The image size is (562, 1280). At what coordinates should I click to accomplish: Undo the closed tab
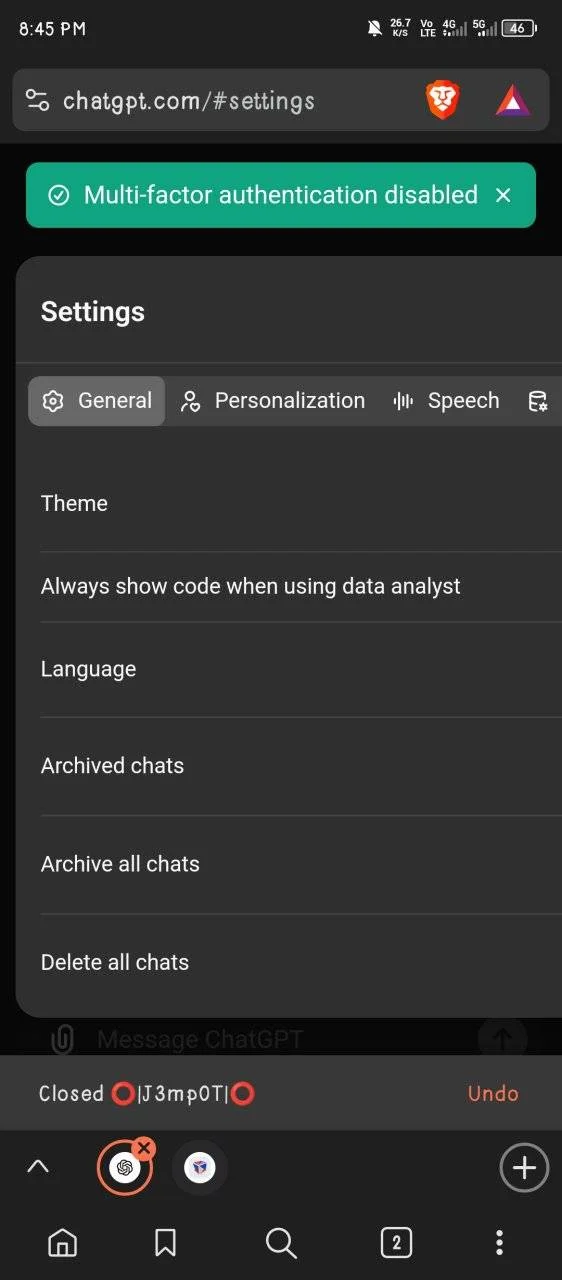click(x=493, y=1093)
